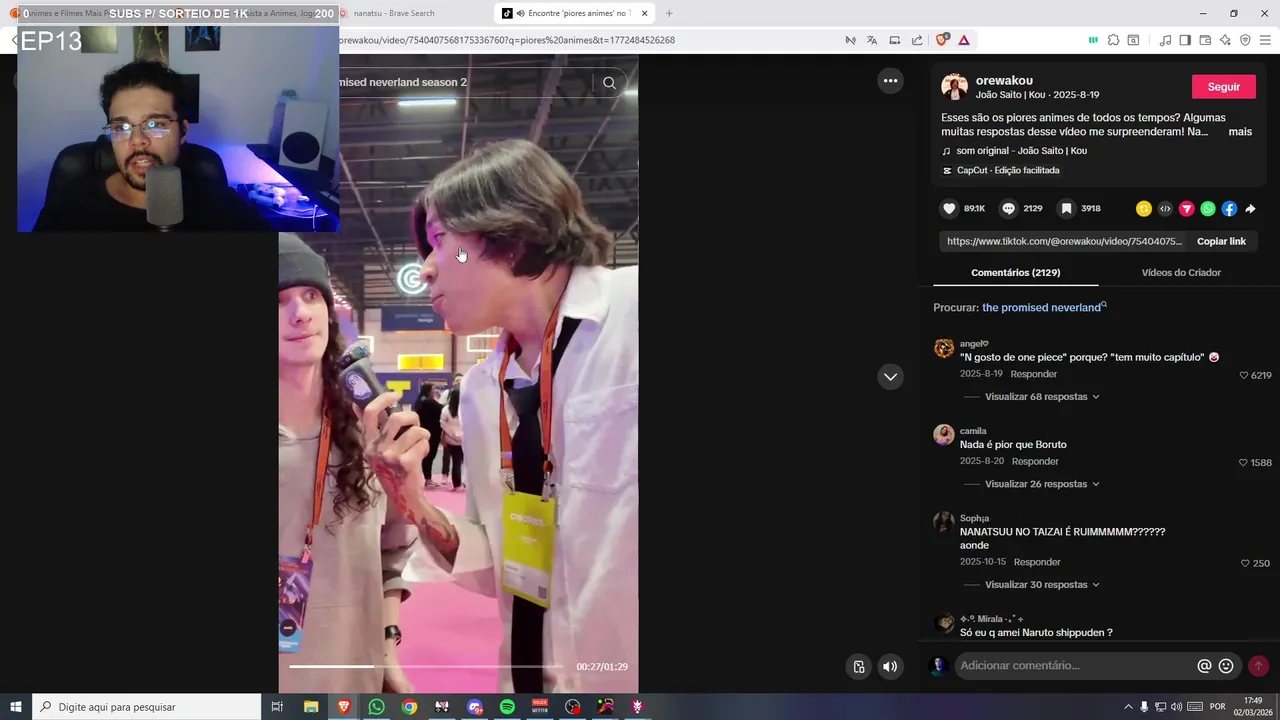The image size is (1280, 720).
Task: Expand 'Visualizar 26 respostas' replies
Action: (x=1042, y=484)
